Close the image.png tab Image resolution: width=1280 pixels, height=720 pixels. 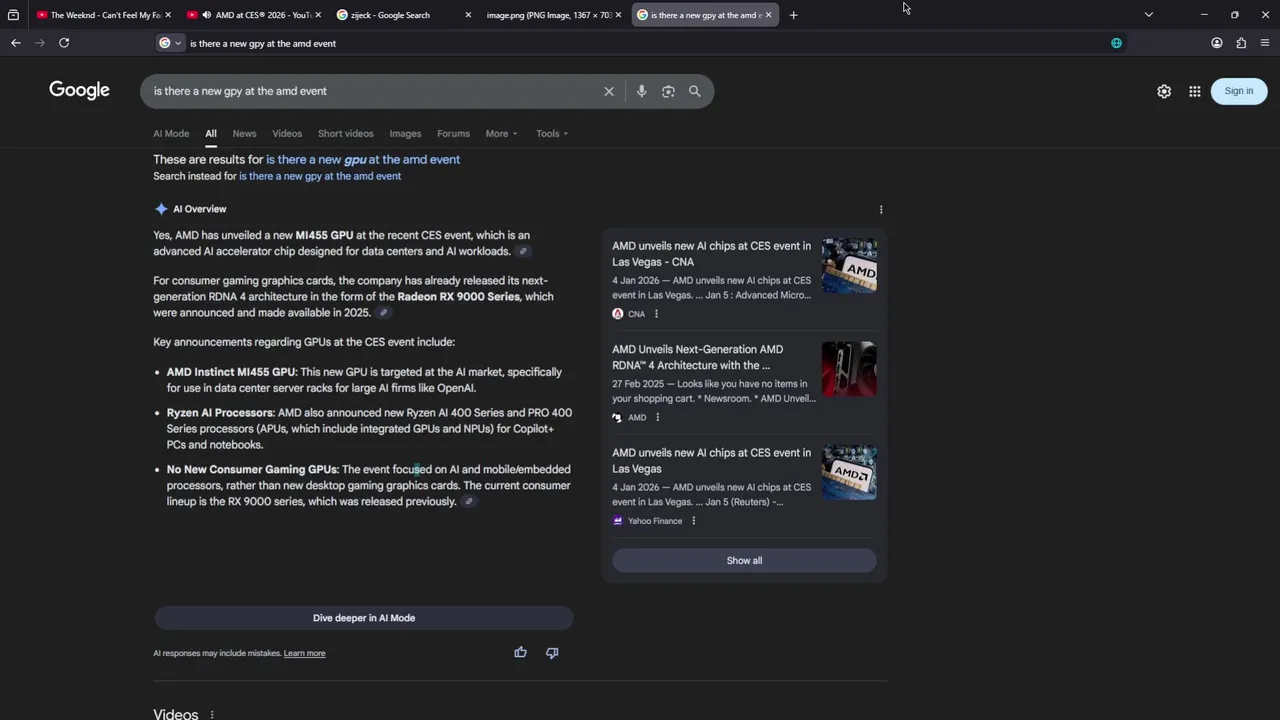pyautogui.click(x=618, y=15)
